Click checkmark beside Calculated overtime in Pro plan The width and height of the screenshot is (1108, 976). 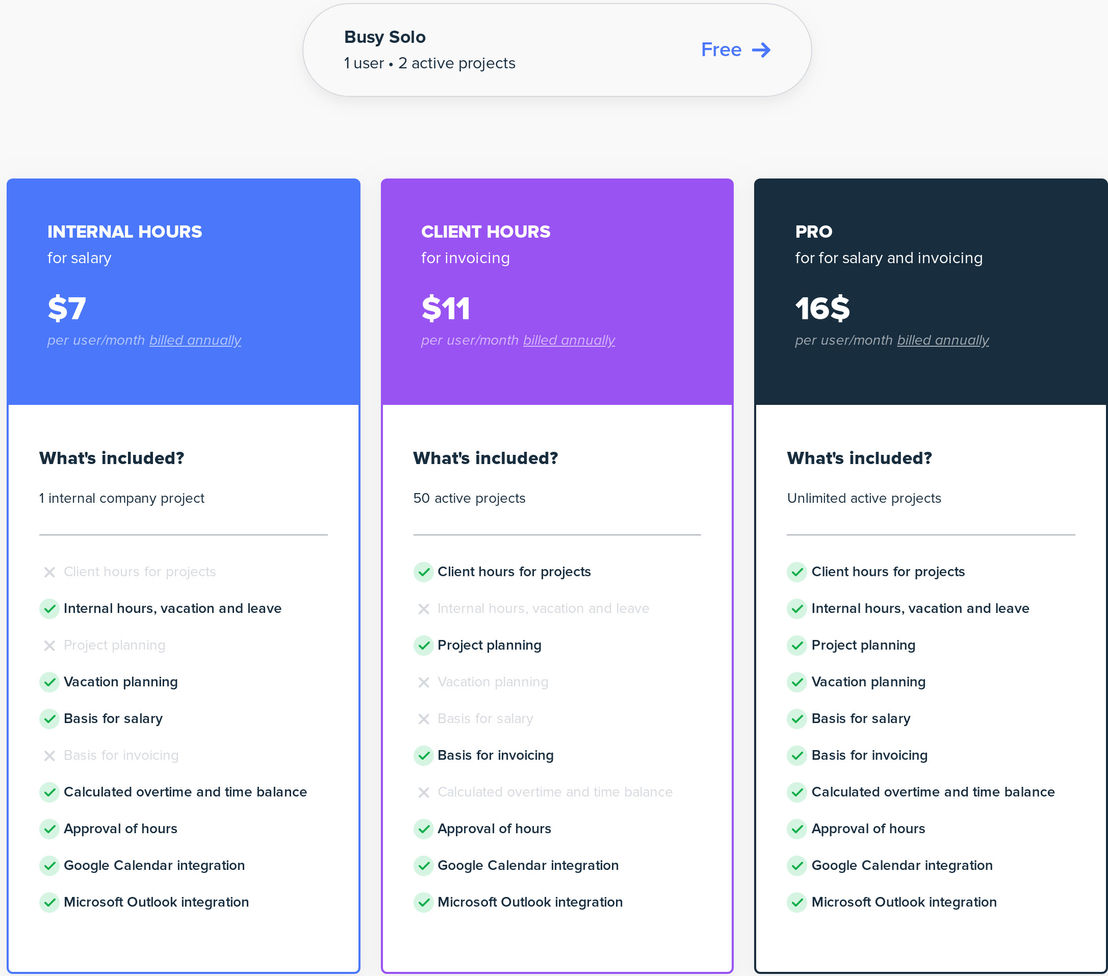pyautogui.click(x=797, y=792)
